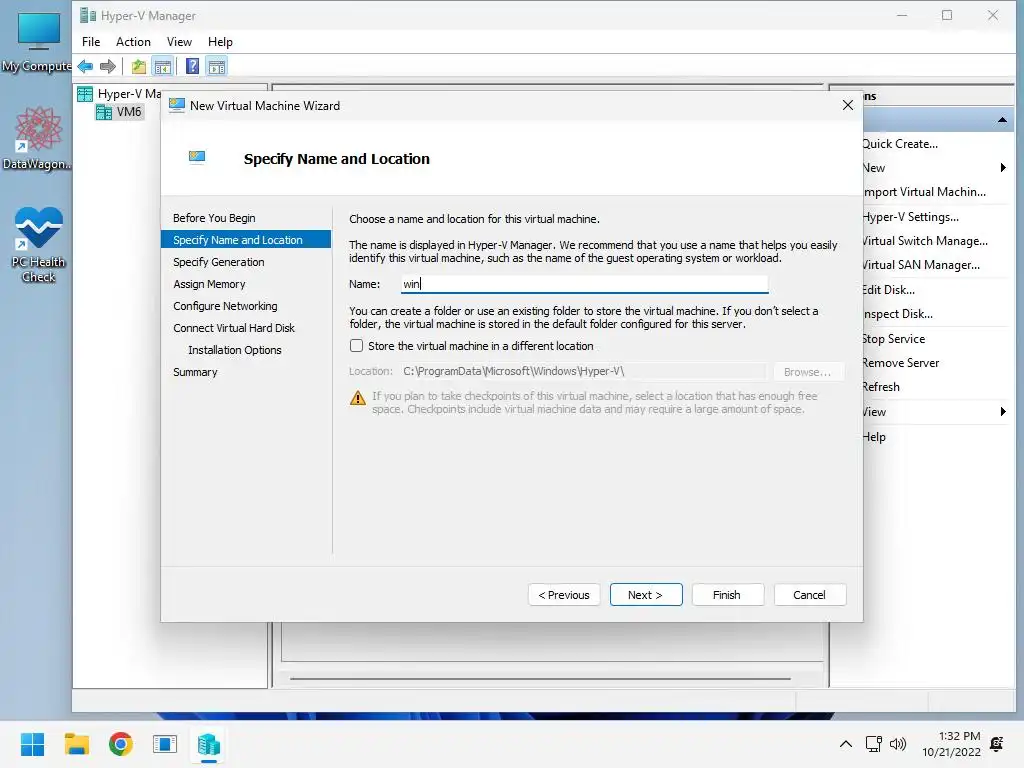Cancel the wizard

pyautogui.click(x=809, y=595)
